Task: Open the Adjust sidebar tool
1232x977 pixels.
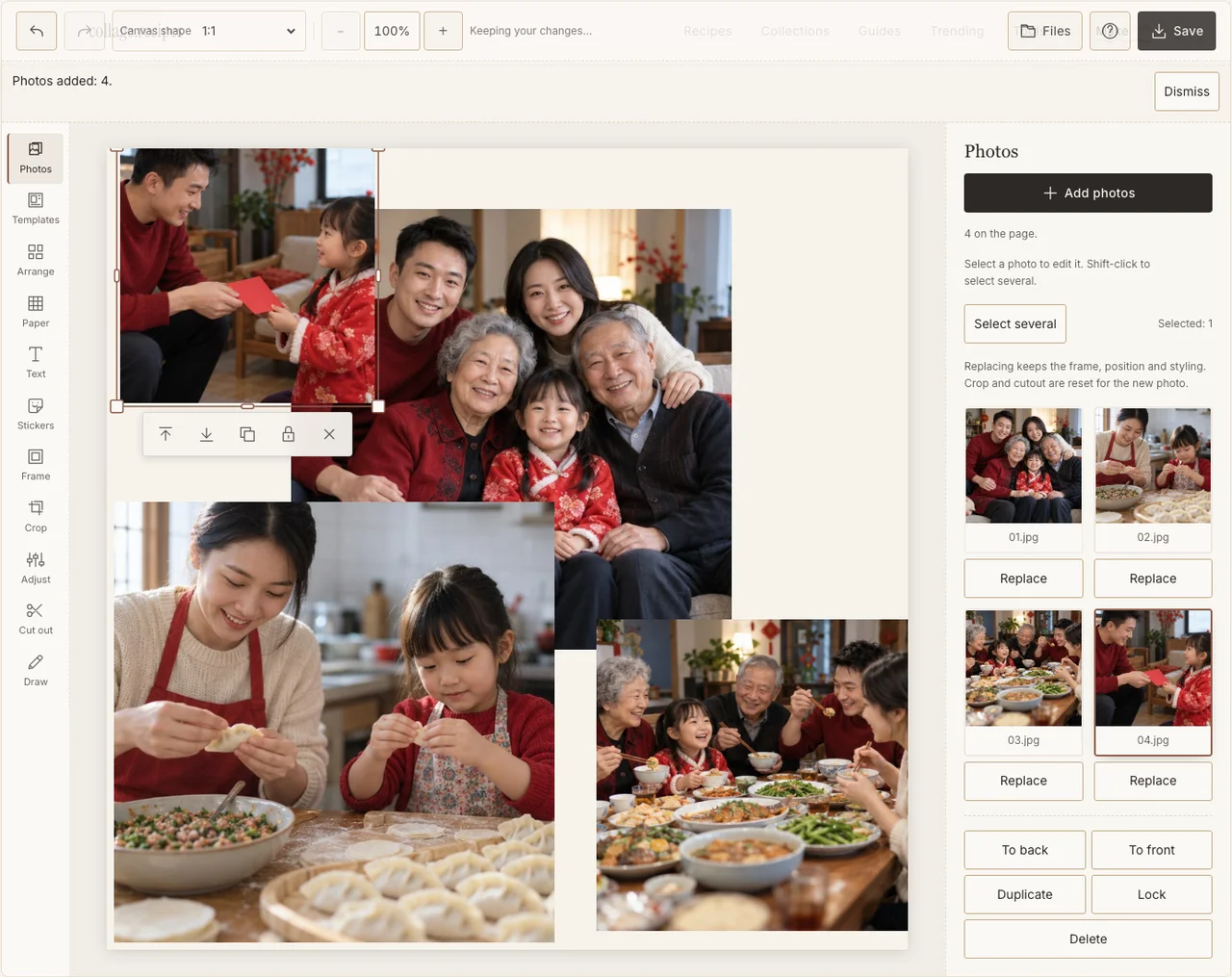Action: click(36, 568)
